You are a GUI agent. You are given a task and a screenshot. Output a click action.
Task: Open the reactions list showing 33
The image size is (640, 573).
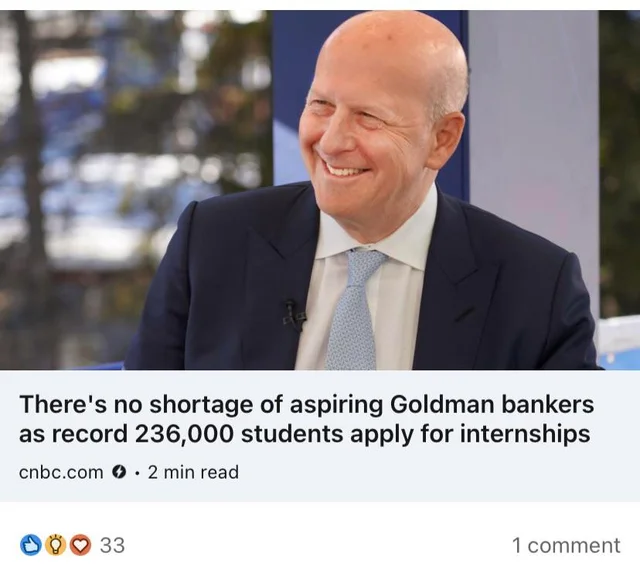[x=112, y=545]
